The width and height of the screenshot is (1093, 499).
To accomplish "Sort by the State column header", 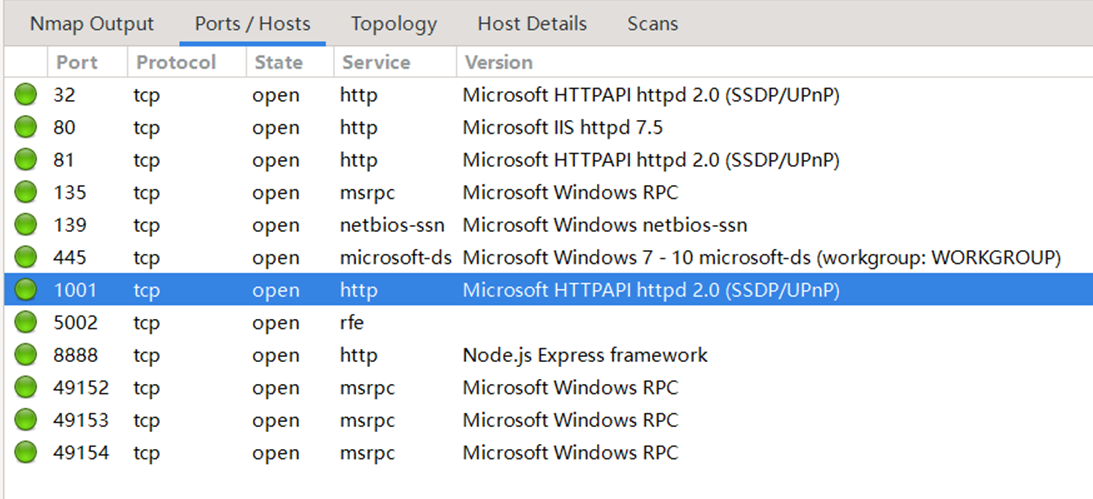I will (x=278, y=62).
